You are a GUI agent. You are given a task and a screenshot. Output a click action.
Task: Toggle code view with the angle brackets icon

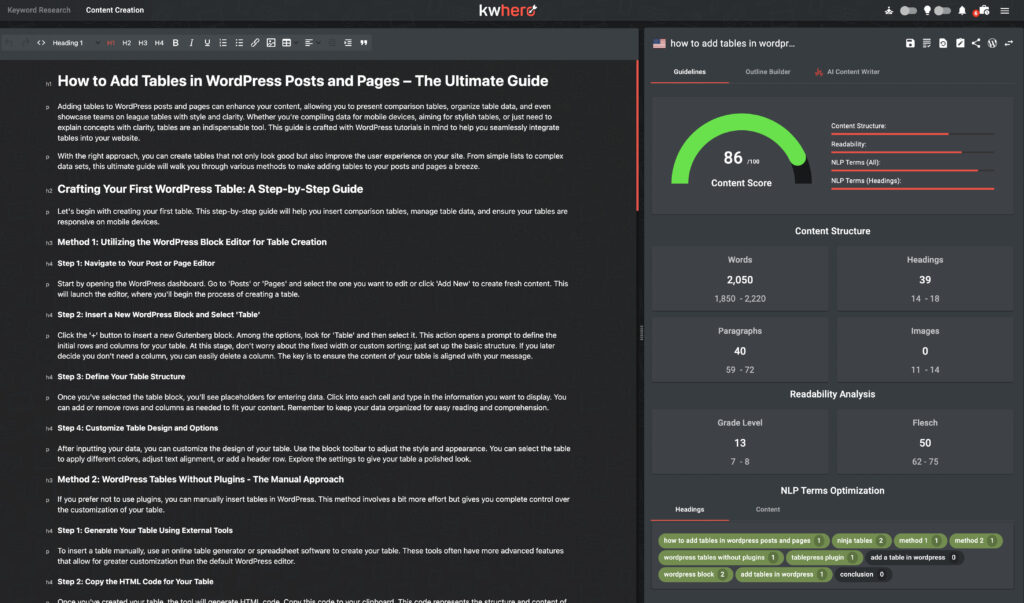click(39, 43)
